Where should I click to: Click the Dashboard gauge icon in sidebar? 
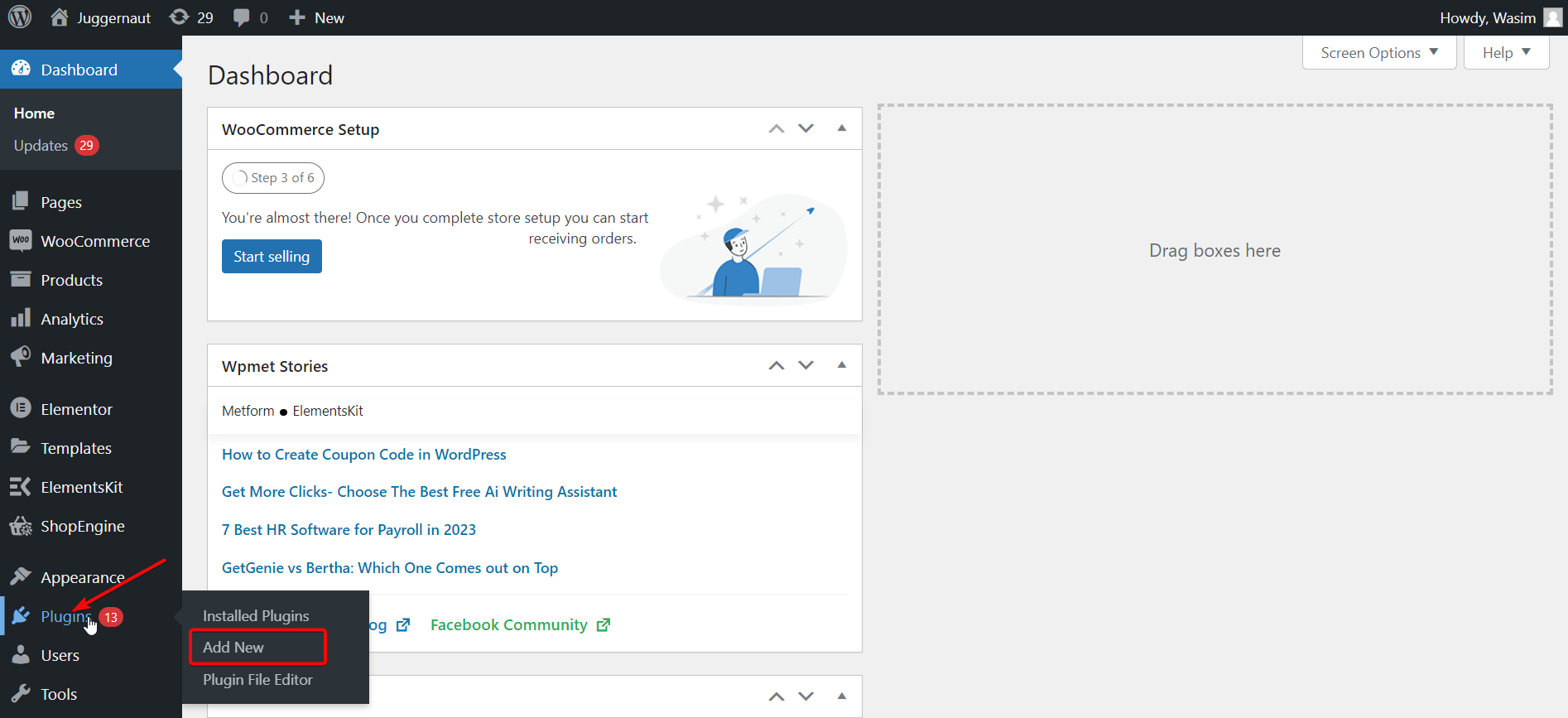pyautogui.click(x=21, y=70)
